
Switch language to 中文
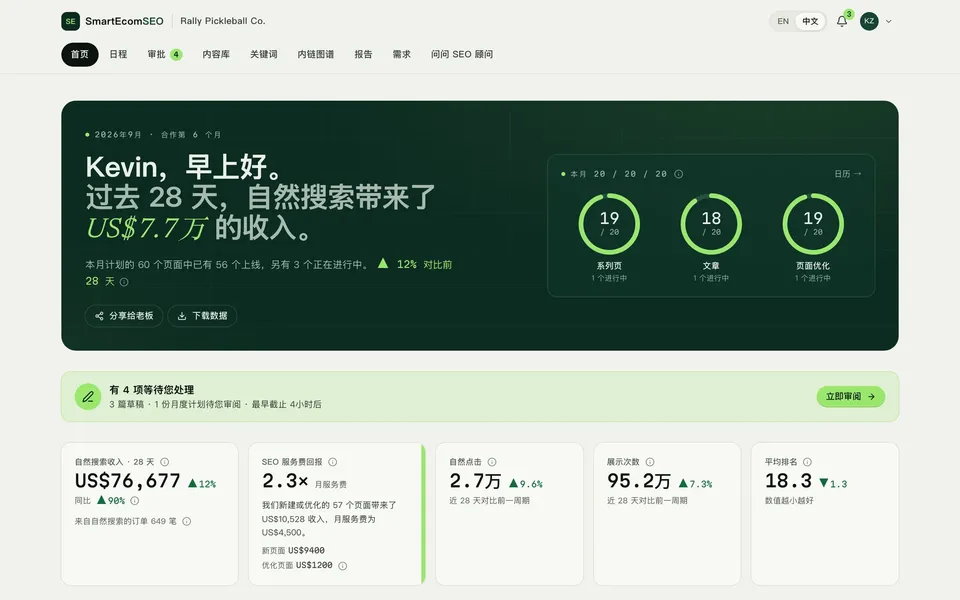point(810,21)
